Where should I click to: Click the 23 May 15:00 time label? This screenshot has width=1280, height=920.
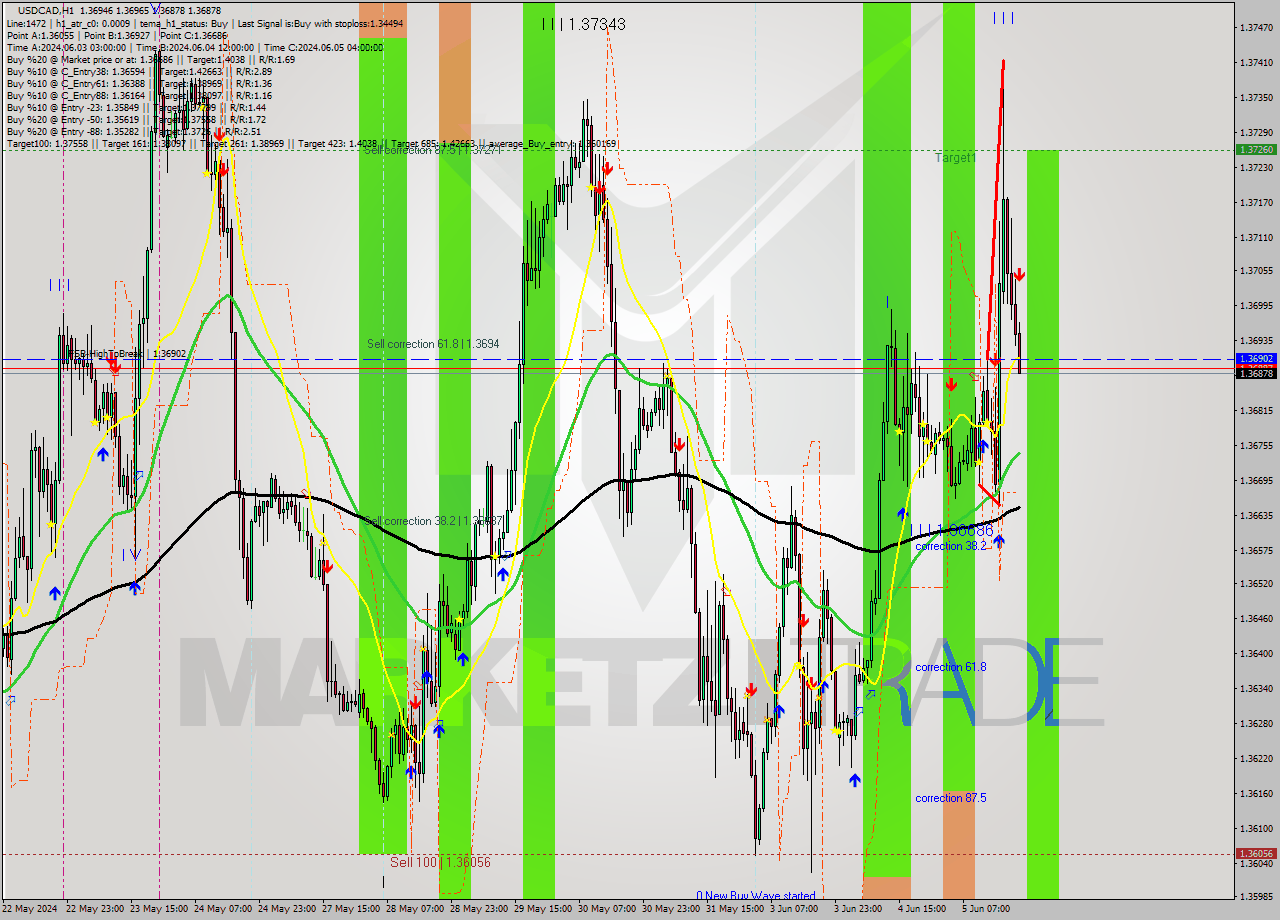(159, 909)
